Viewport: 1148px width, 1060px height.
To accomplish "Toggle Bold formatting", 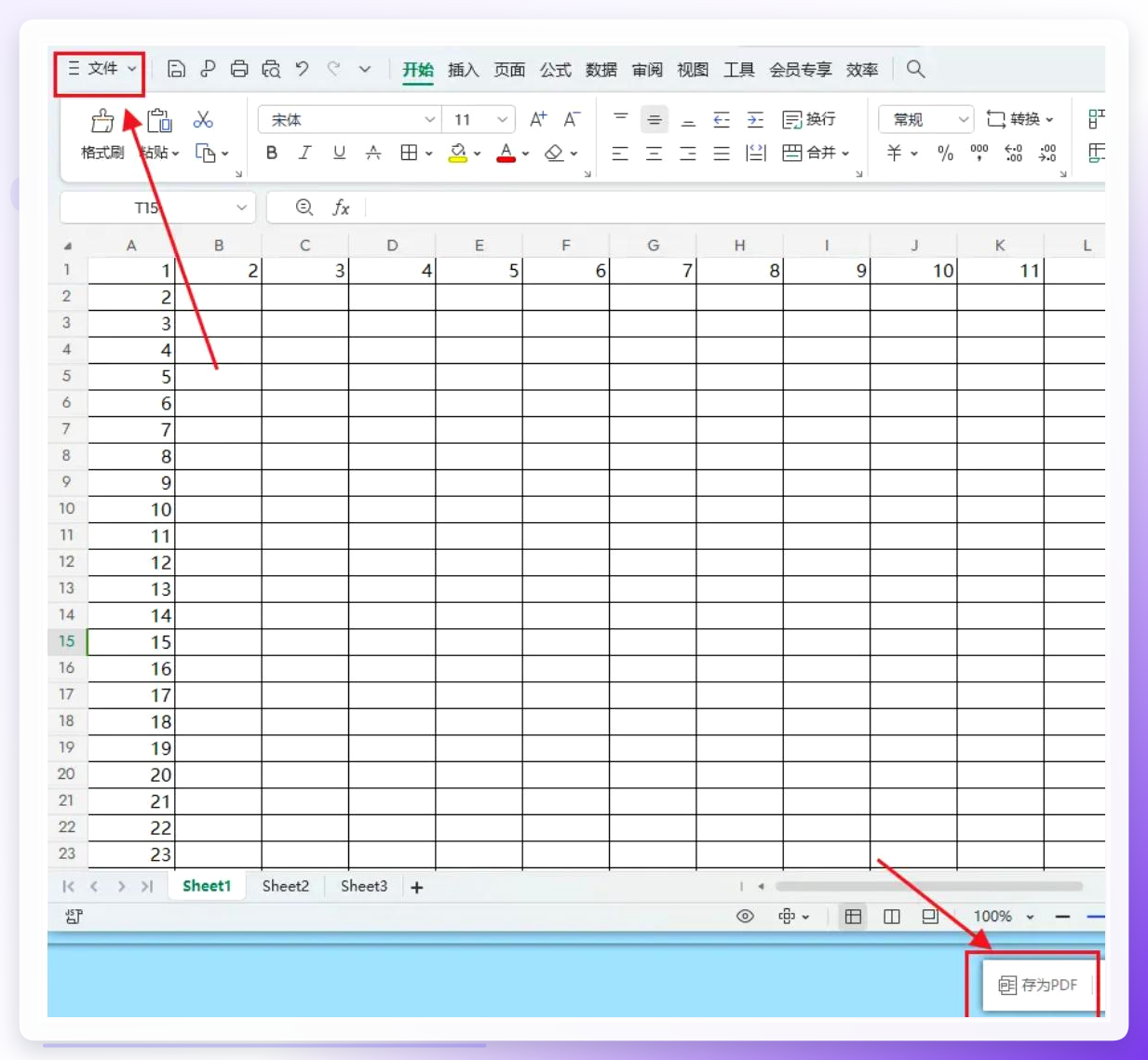I will point(272,153).
